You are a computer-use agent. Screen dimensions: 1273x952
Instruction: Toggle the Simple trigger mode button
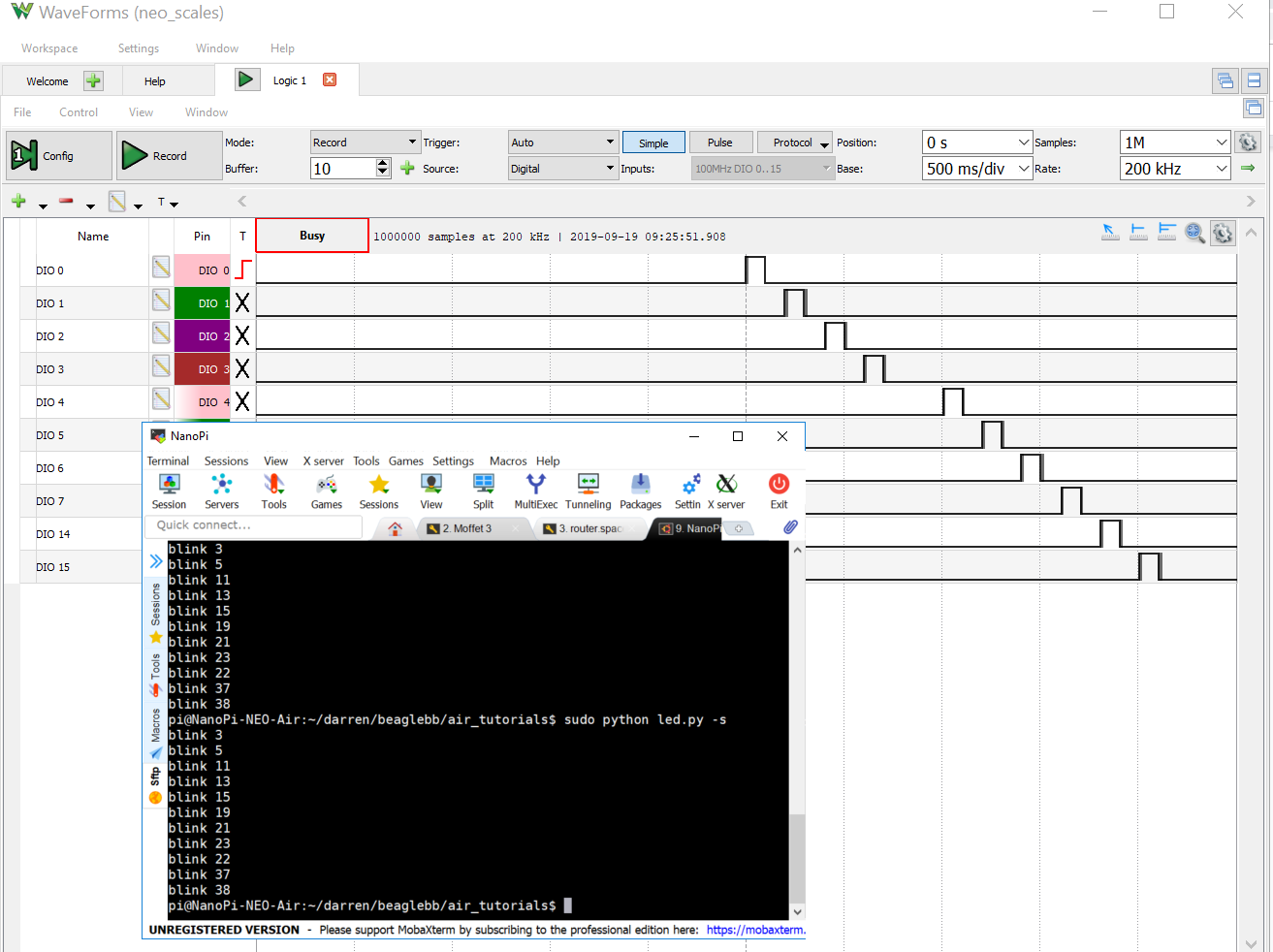click(653, 143)
